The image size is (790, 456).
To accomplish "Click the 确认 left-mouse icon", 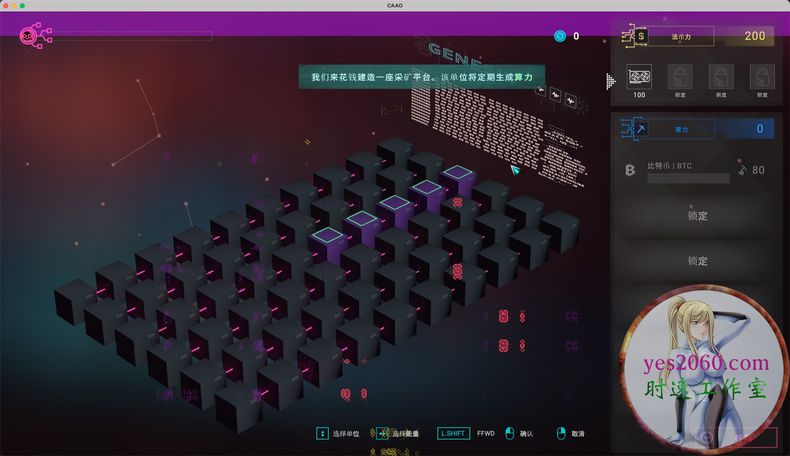I will click(510, 433).
